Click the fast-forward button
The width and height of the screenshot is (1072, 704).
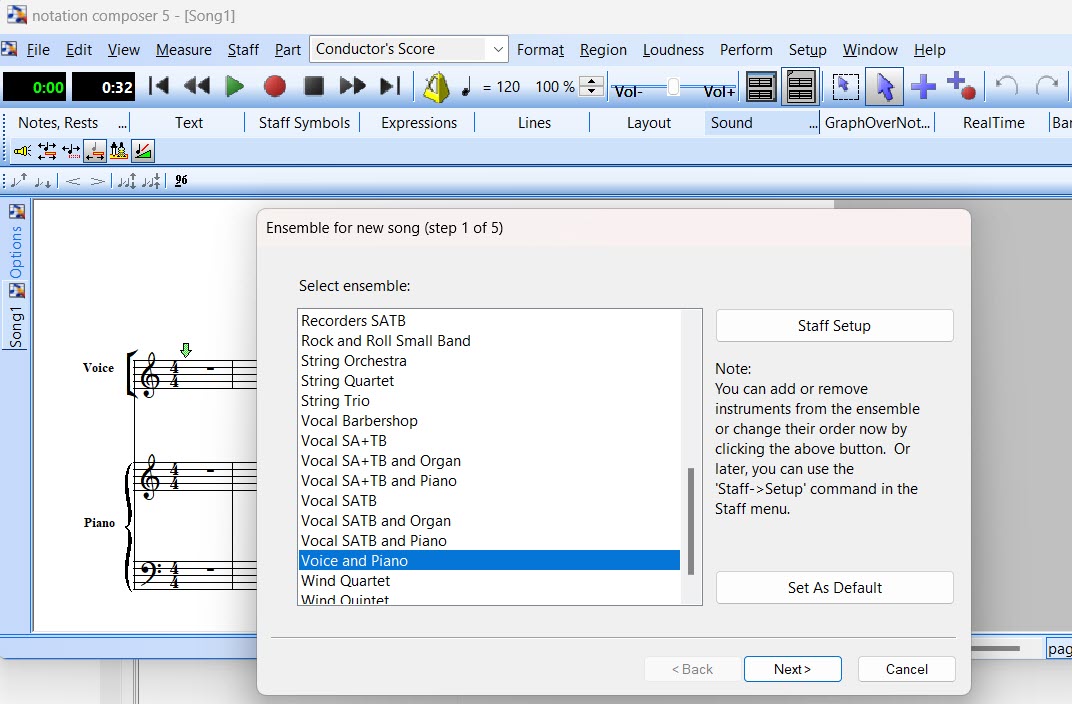coord(352,87)
